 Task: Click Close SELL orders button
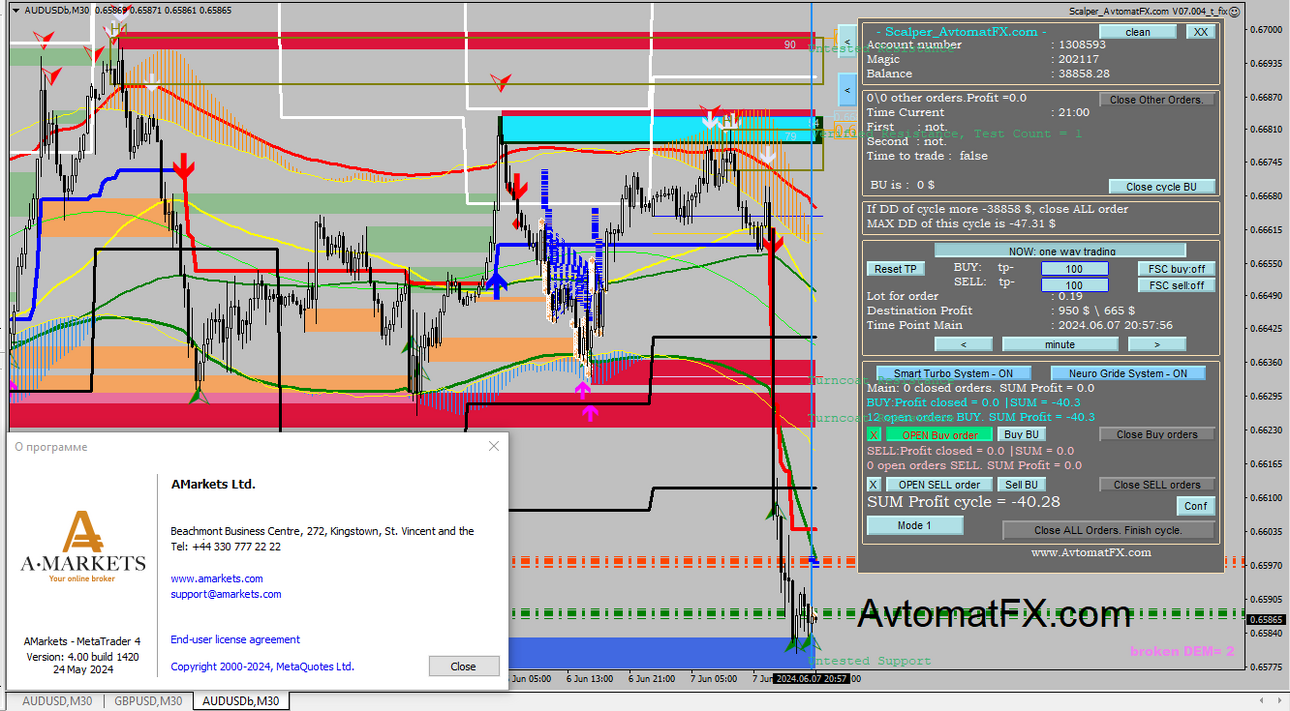[x=1157, y=485]
